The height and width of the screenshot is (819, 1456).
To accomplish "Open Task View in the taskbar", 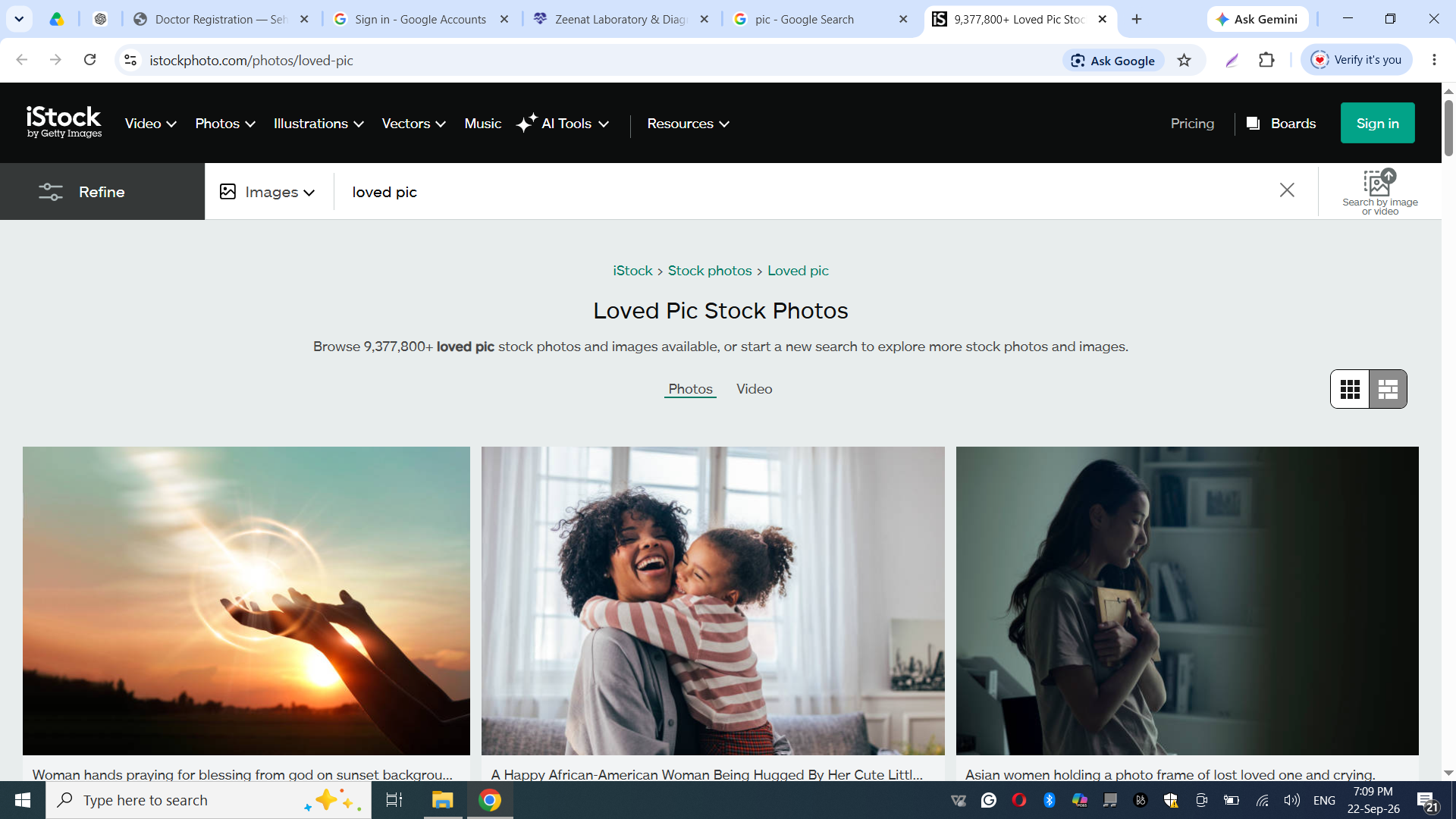I will click(394, 800).
